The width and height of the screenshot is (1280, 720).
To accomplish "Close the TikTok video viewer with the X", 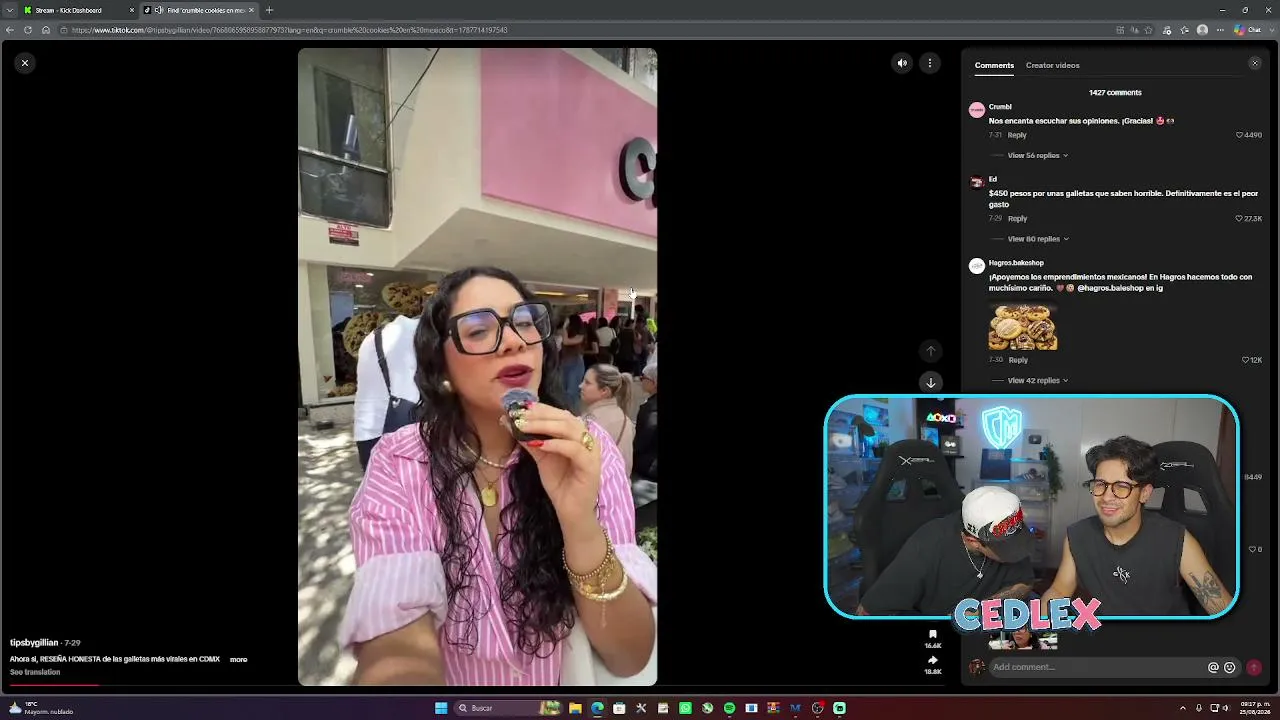I will (25, 63).
